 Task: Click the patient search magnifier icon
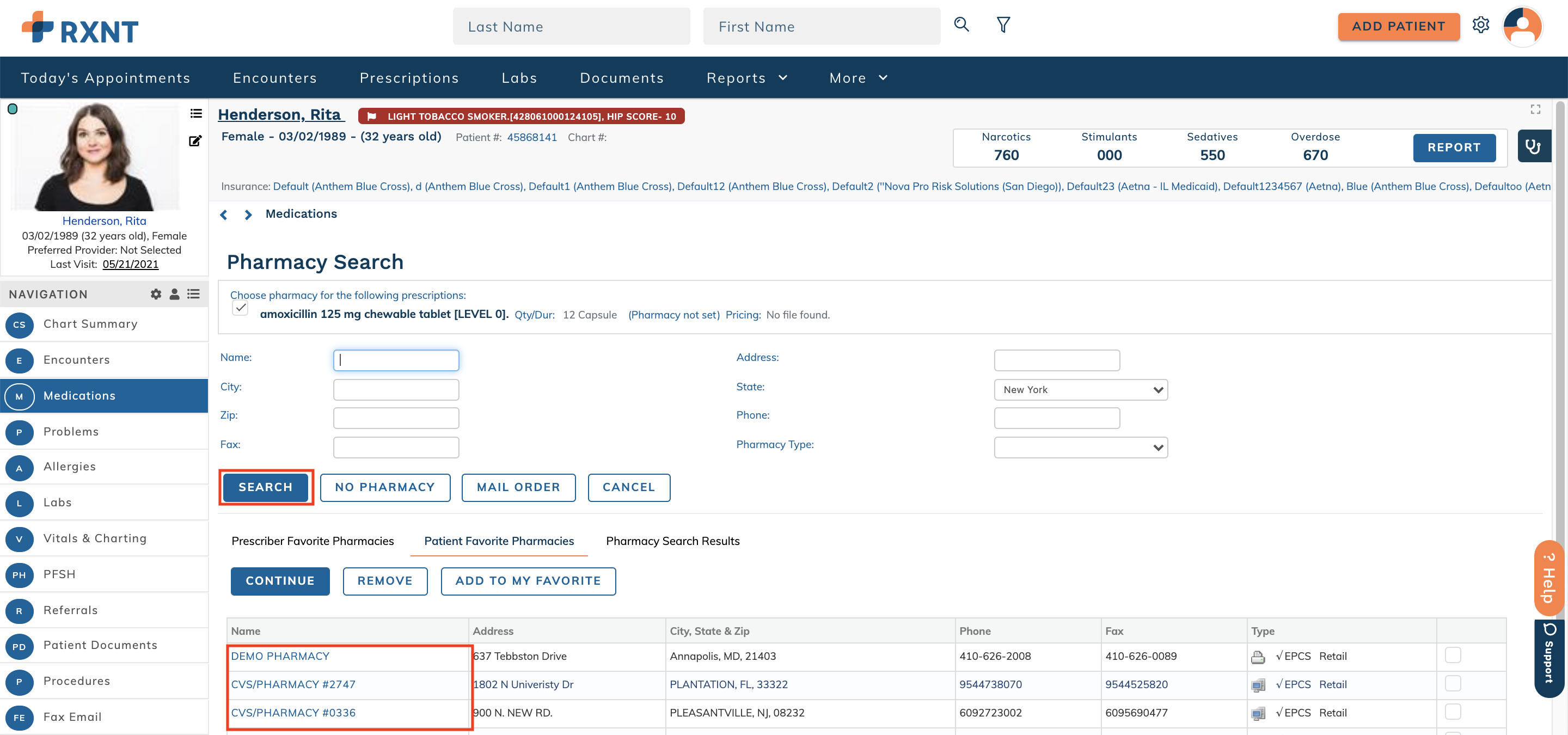click(961, 25)
